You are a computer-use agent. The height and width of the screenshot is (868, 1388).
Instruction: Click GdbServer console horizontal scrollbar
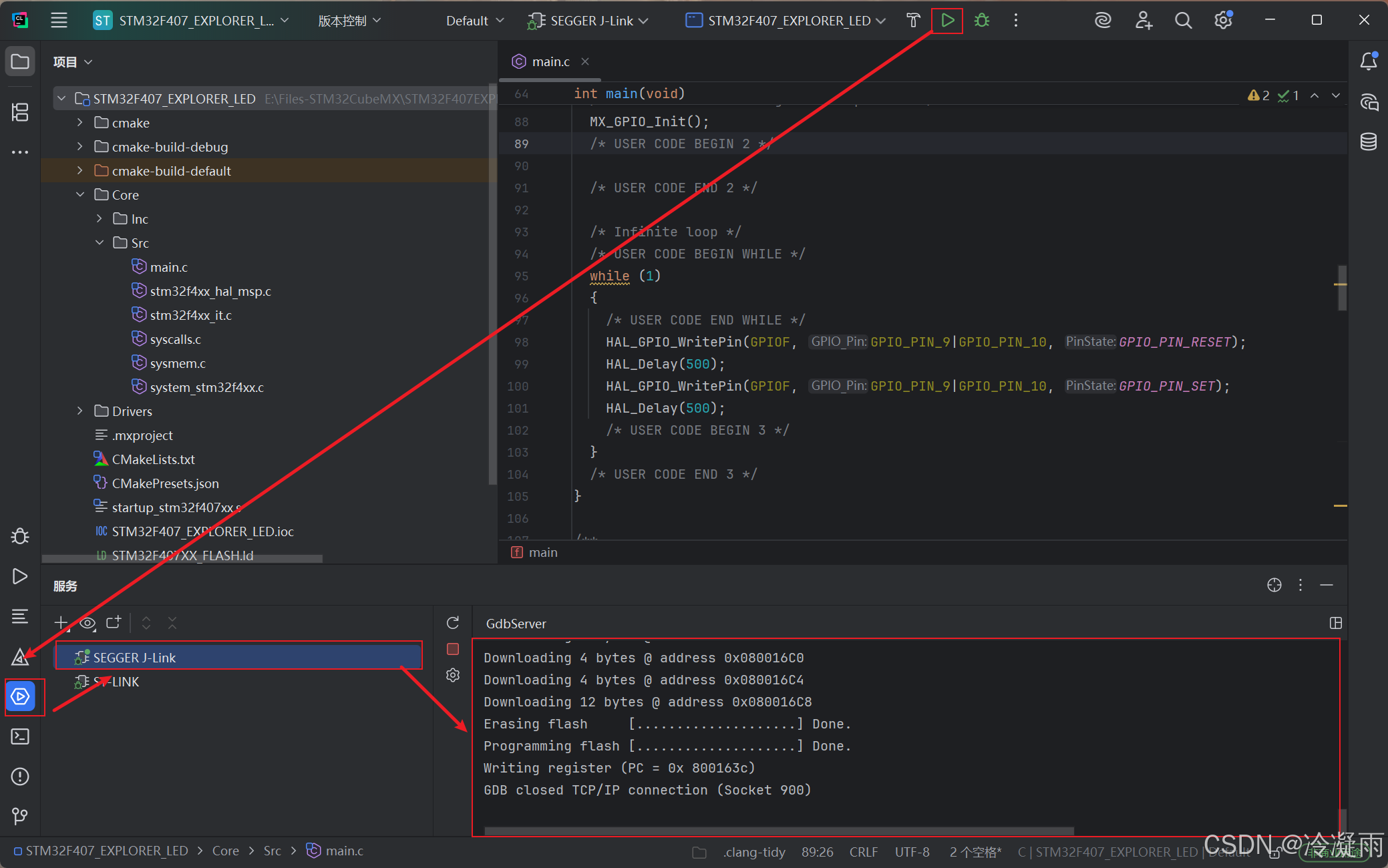pos(779,831)
